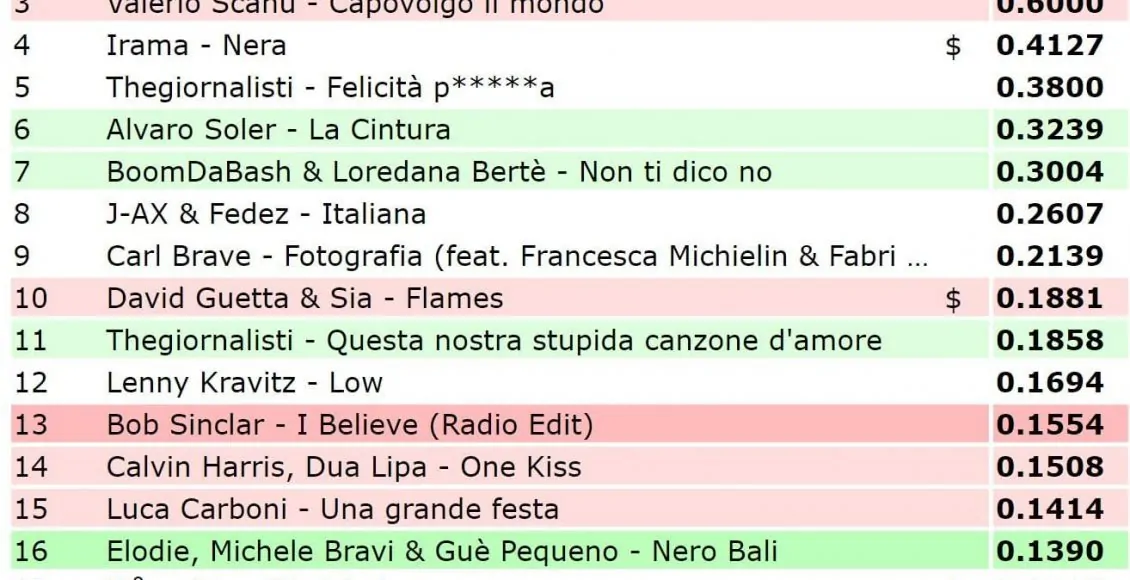
Task: Click rank number 12
Action: pyautogui.click(x=30, y=383)
